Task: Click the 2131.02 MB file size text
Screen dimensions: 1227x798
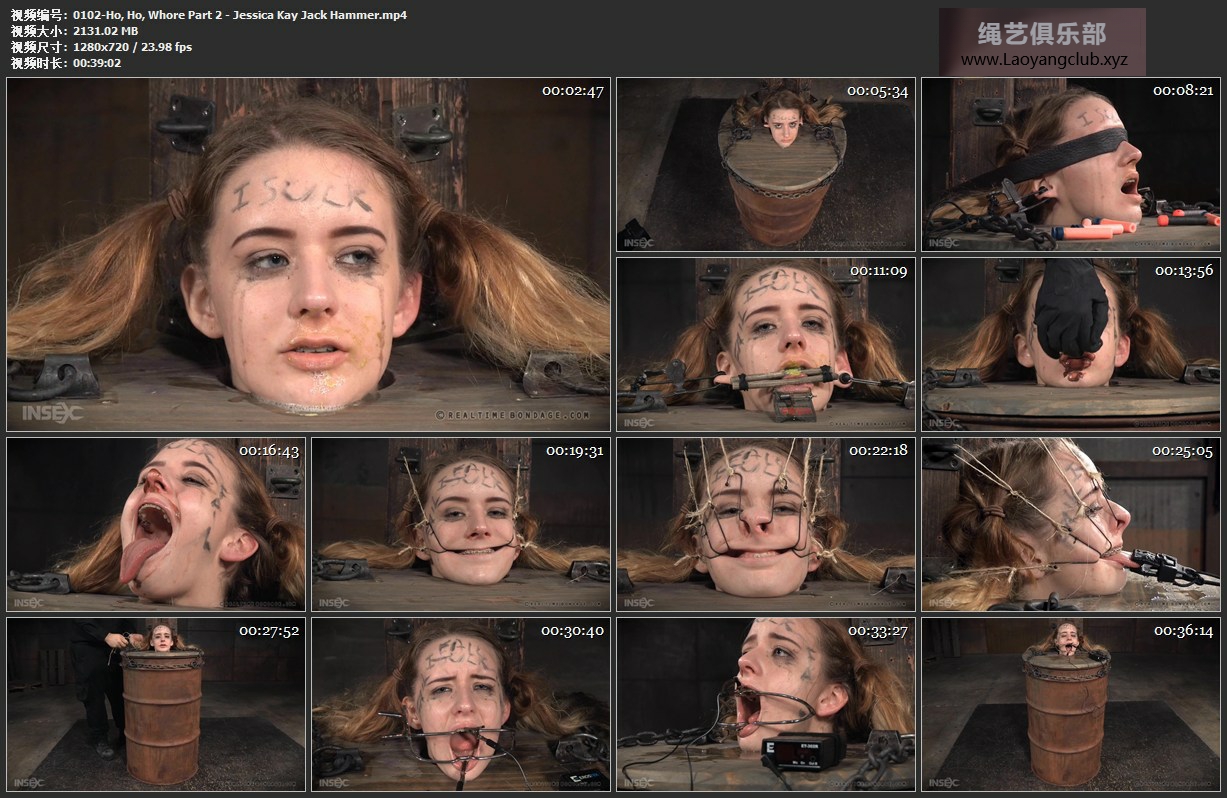Action: [105, 31]
